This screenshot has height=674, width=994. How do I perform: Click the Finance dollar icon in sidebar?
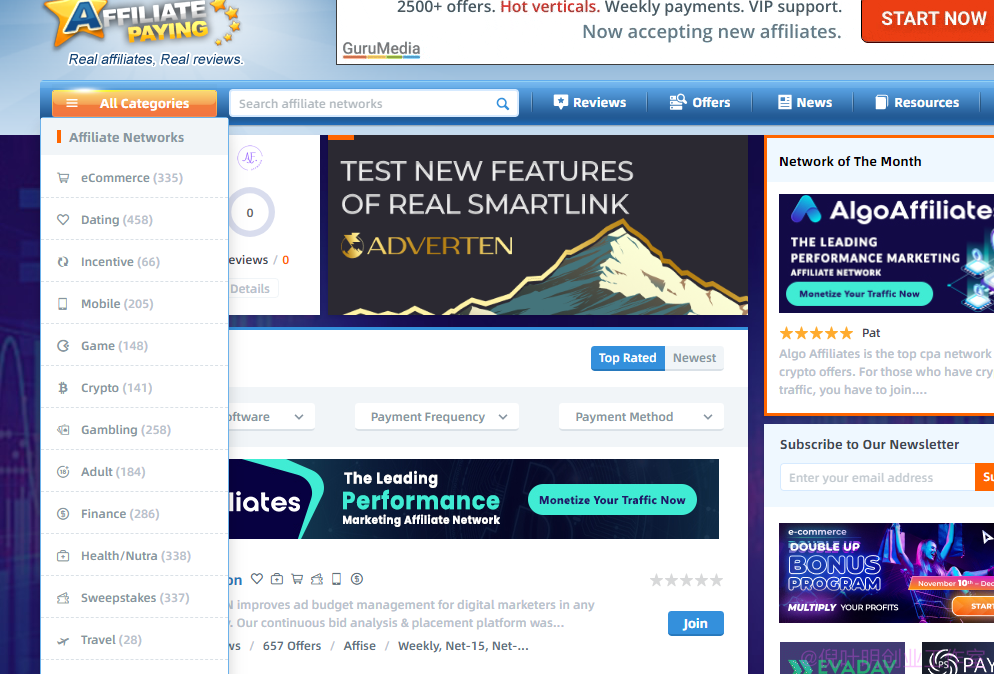63,514
